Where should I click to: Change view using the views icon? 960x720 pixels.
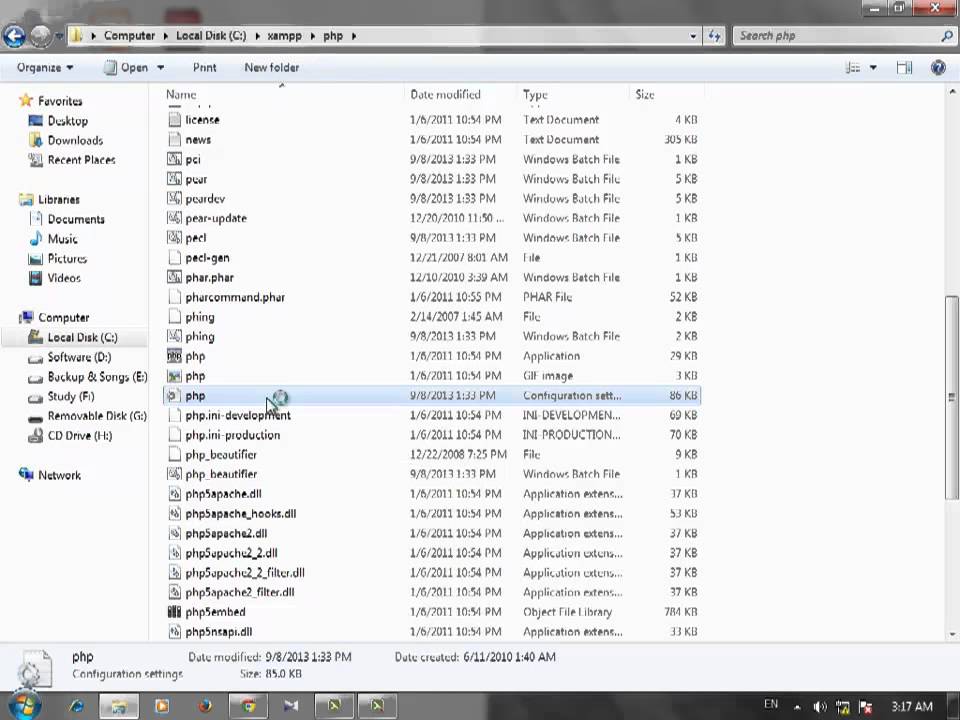pyautogui.click(x=853, y=67)
